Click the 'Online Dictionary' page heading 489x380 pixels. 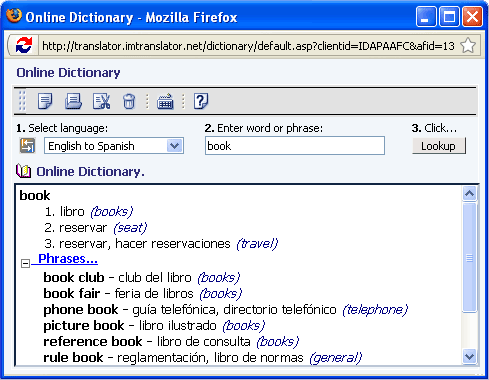click(68, 73)
